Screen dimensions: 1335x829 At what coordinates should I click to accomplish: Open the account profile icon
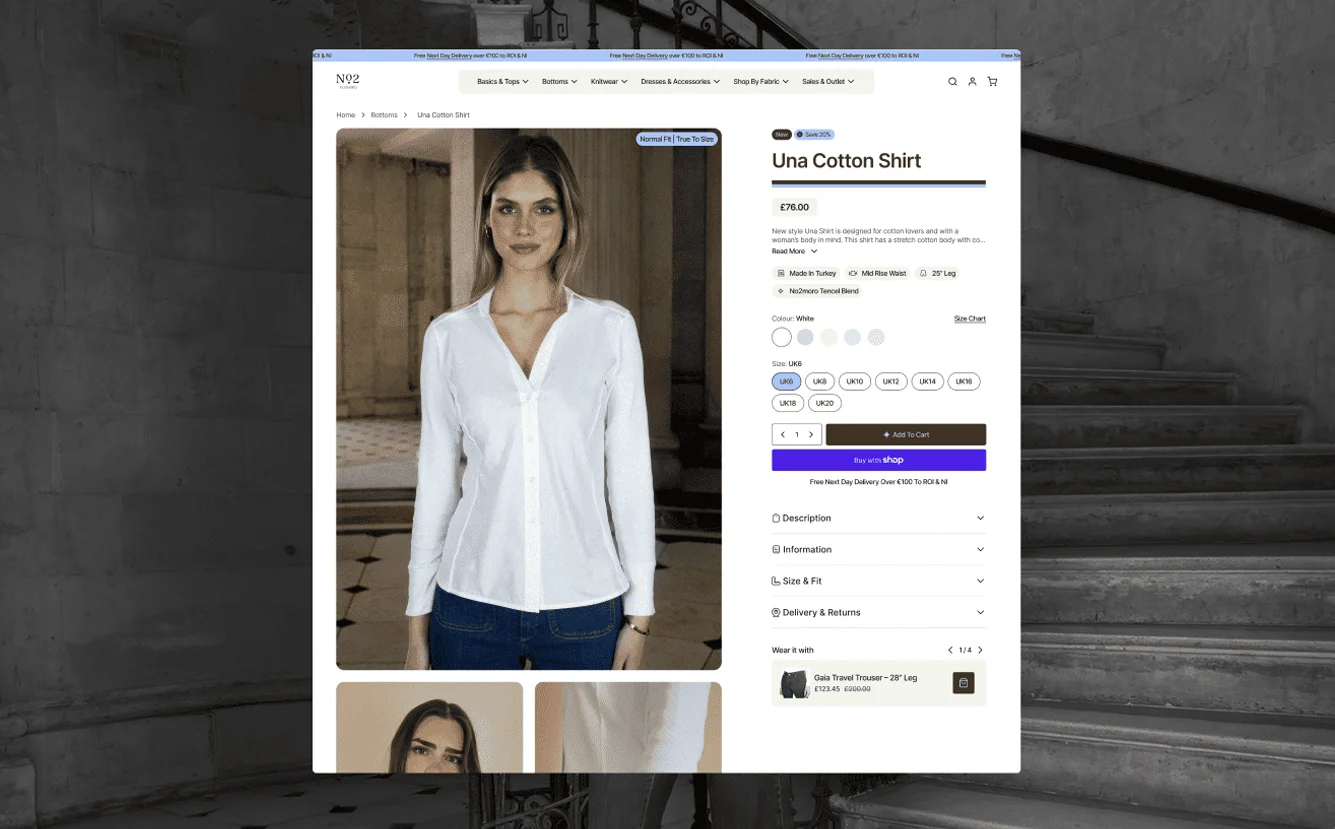pyautogui.click(x=972, y=82)
